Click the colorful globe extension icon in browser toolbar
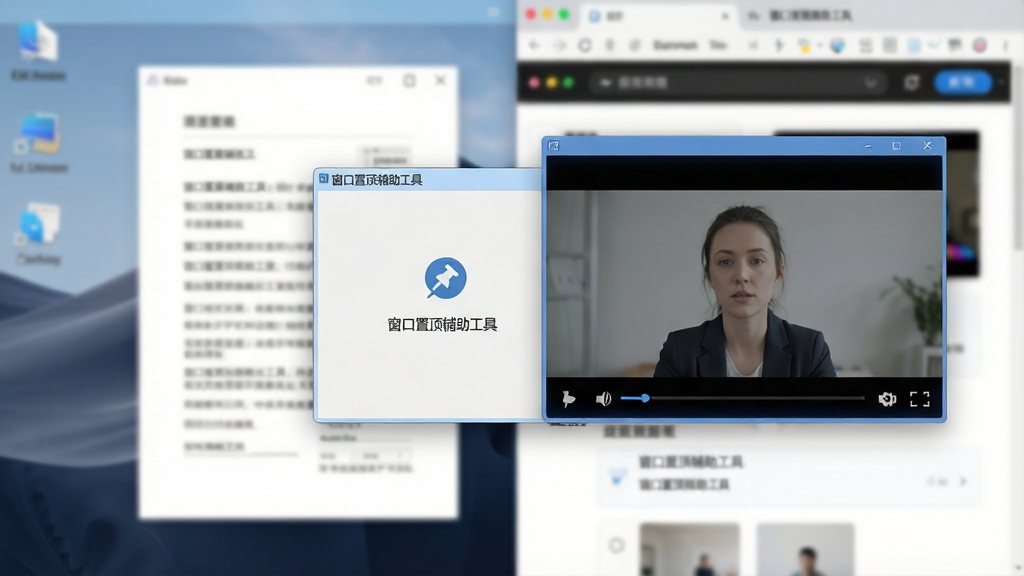 coord(837,45)
